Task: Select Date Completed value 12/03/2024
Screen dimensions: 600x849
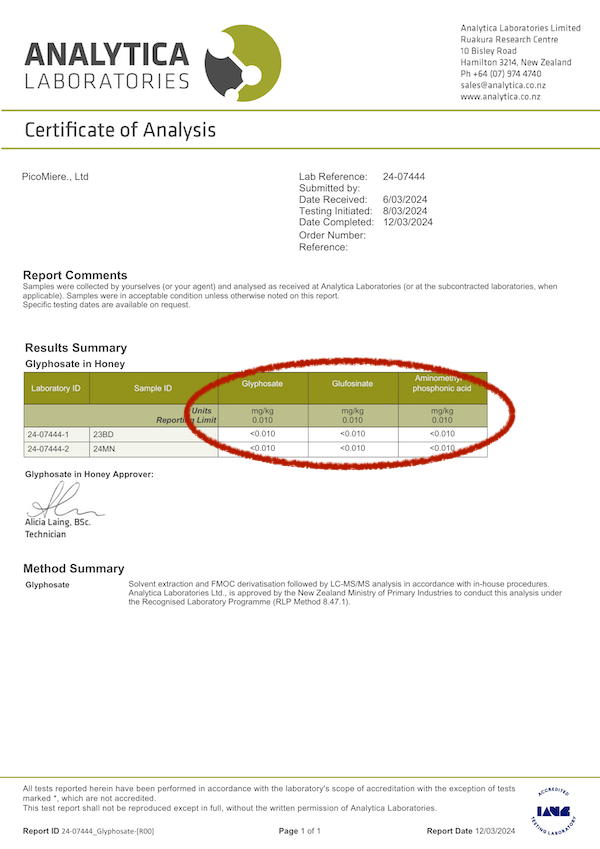Action: [x=408, y=222]
